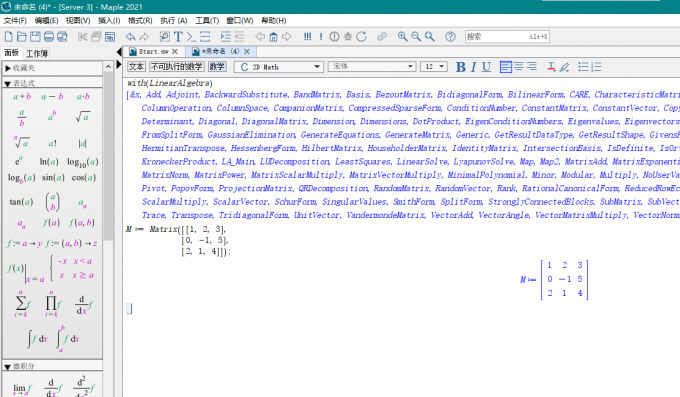This screenshot has height=397, width=680.
Task: Interrupt computation with the stop icon
Action: point(334,37)
